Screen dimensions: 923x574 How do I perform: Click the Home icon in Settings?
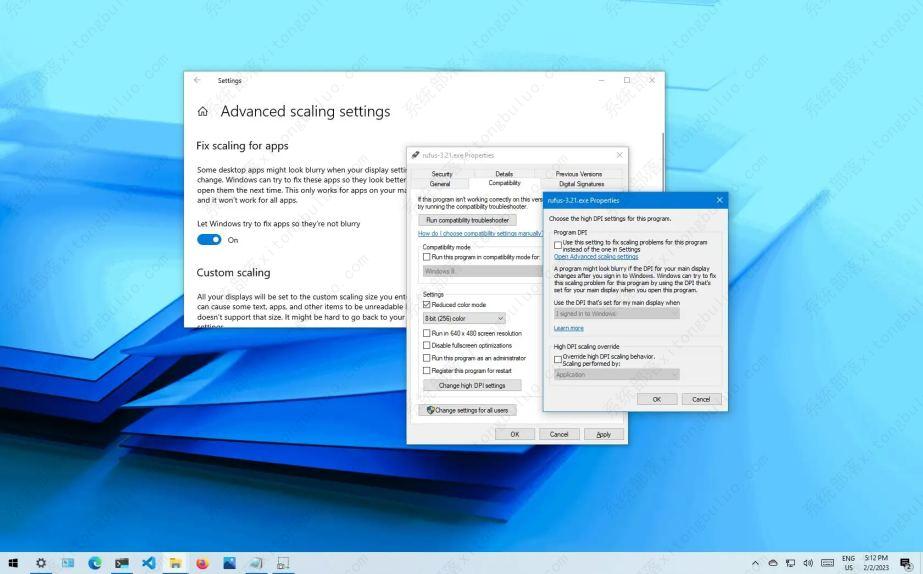point(202,111)
